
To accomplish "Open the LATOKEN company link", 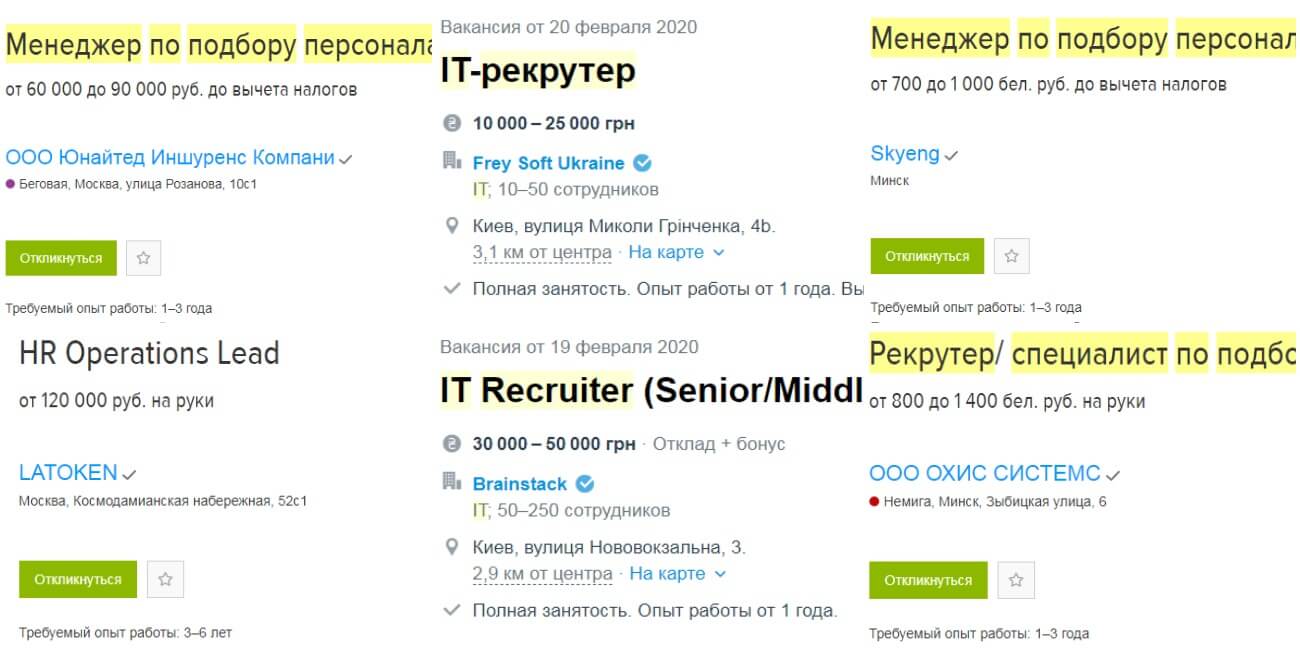I will pyautogui.click(x=68, y=472).
